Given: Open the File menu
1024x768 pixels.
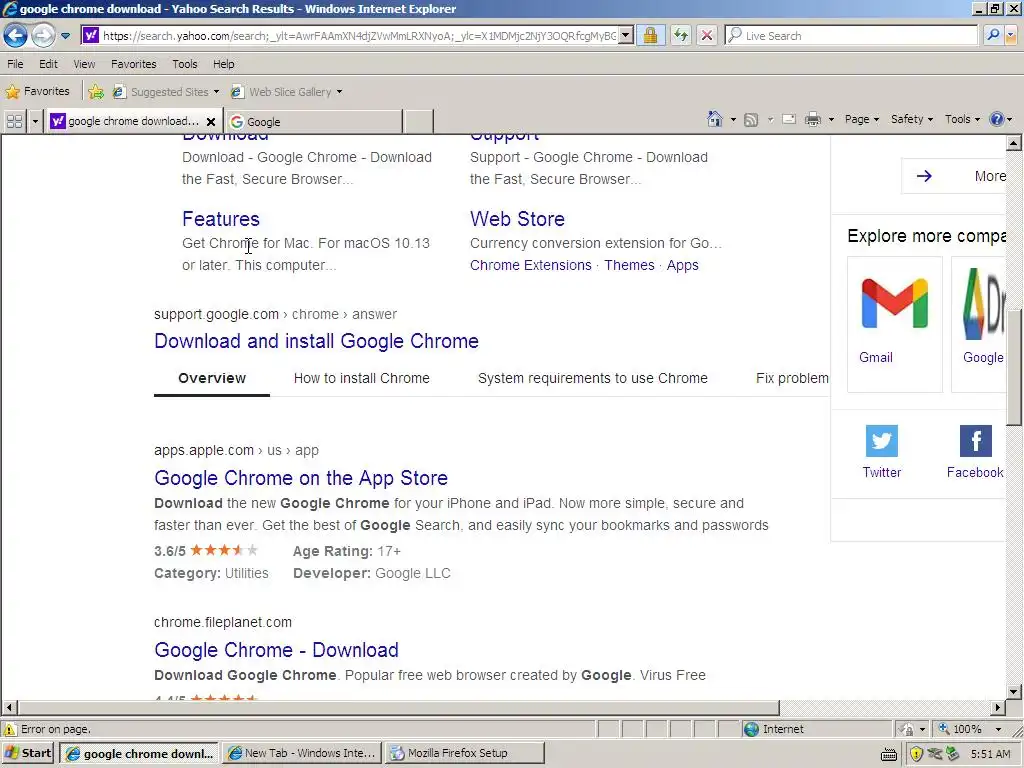Looking at the screenshot, I should pyautogui.click(x=15, y=64).
